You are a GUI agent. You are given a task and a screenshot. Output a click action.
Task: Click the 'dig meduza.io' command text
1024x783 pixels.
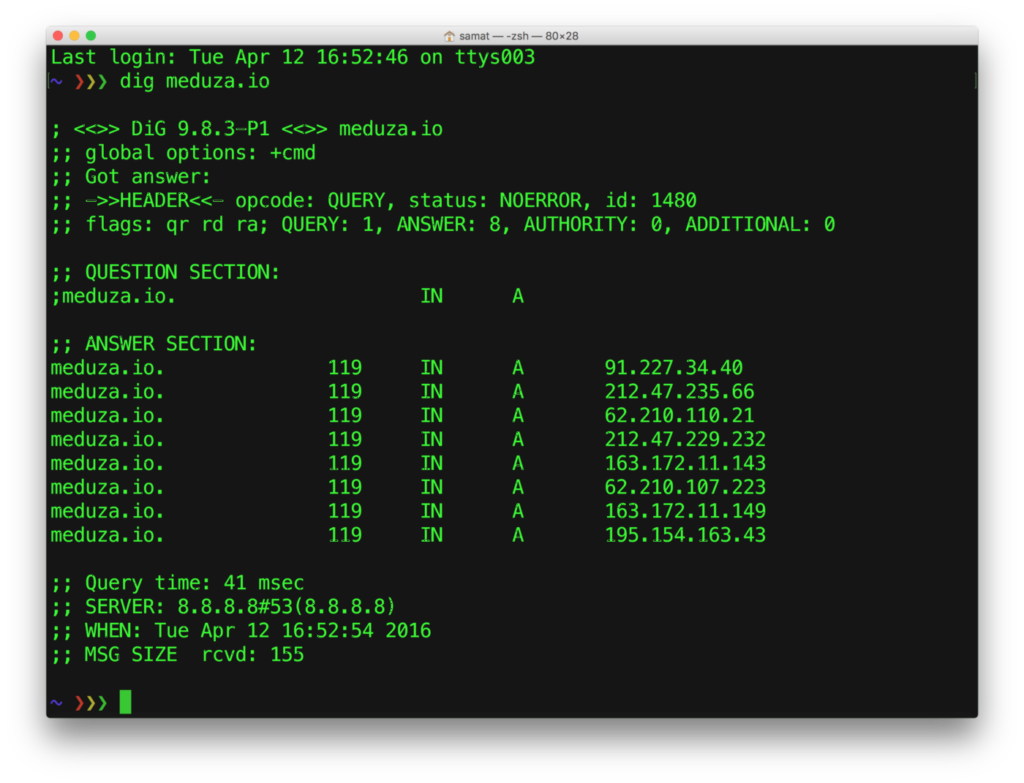tap(195, 82)
